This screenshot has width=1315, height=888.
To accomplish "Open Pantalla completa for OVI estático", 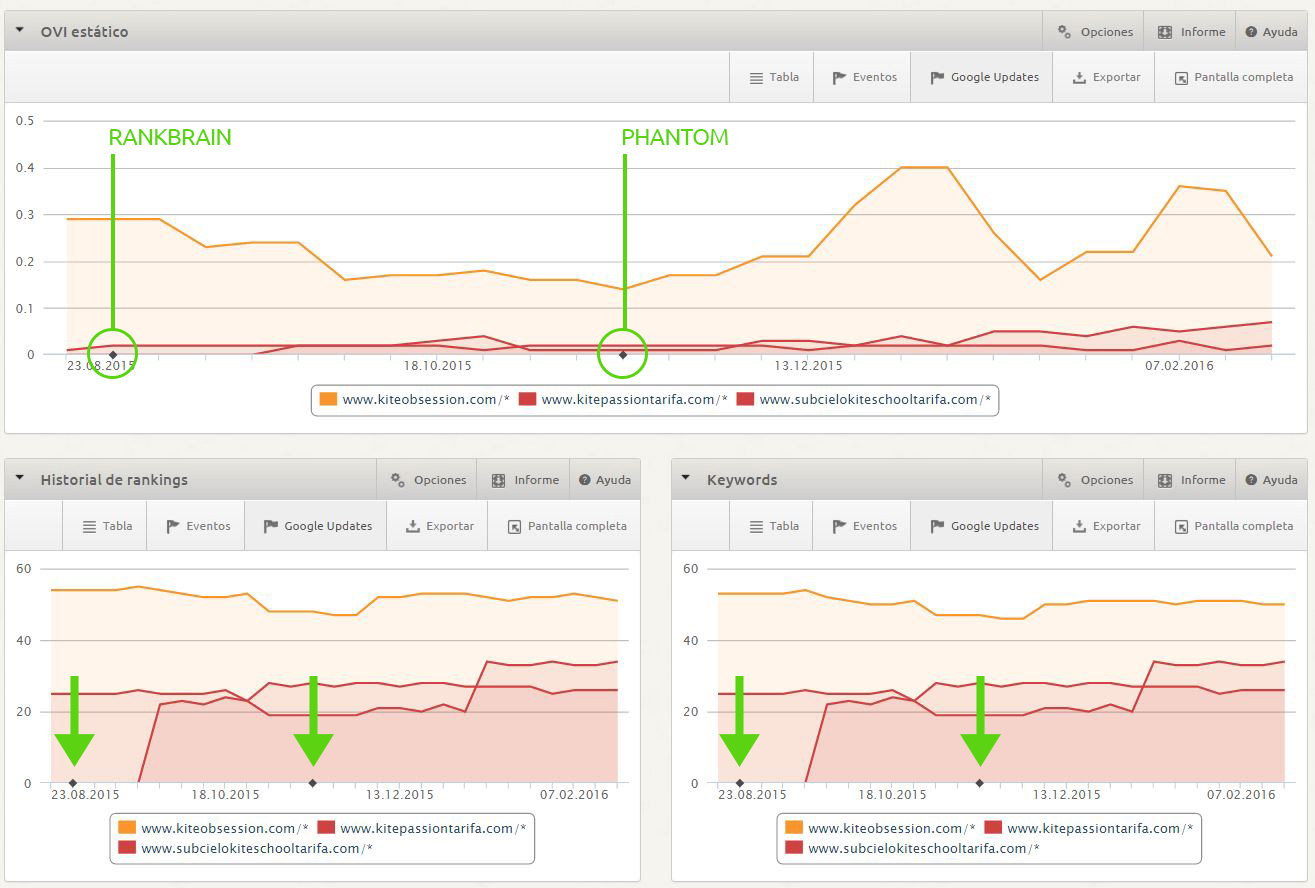I will [x=1232, y=77].
